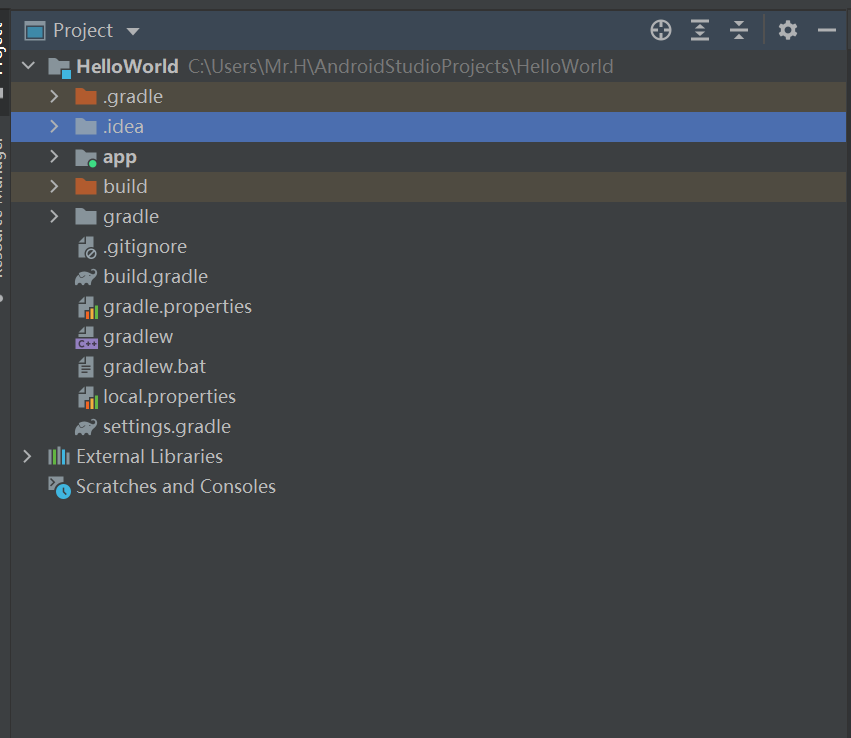Click the local.properties file icon
The width and height of the screenshot is (851, 738).
(x=87, y=398)
